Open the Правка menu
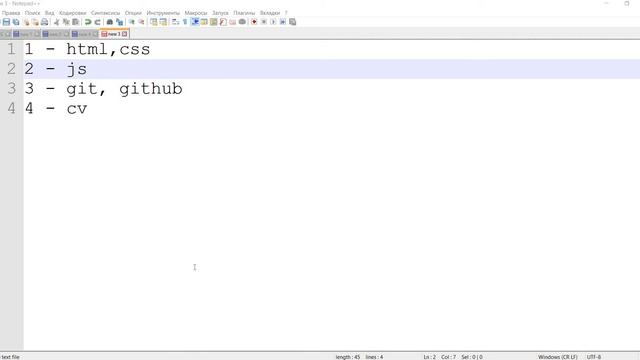This screenshot has height=360, width=640. [x=11, y=13]
